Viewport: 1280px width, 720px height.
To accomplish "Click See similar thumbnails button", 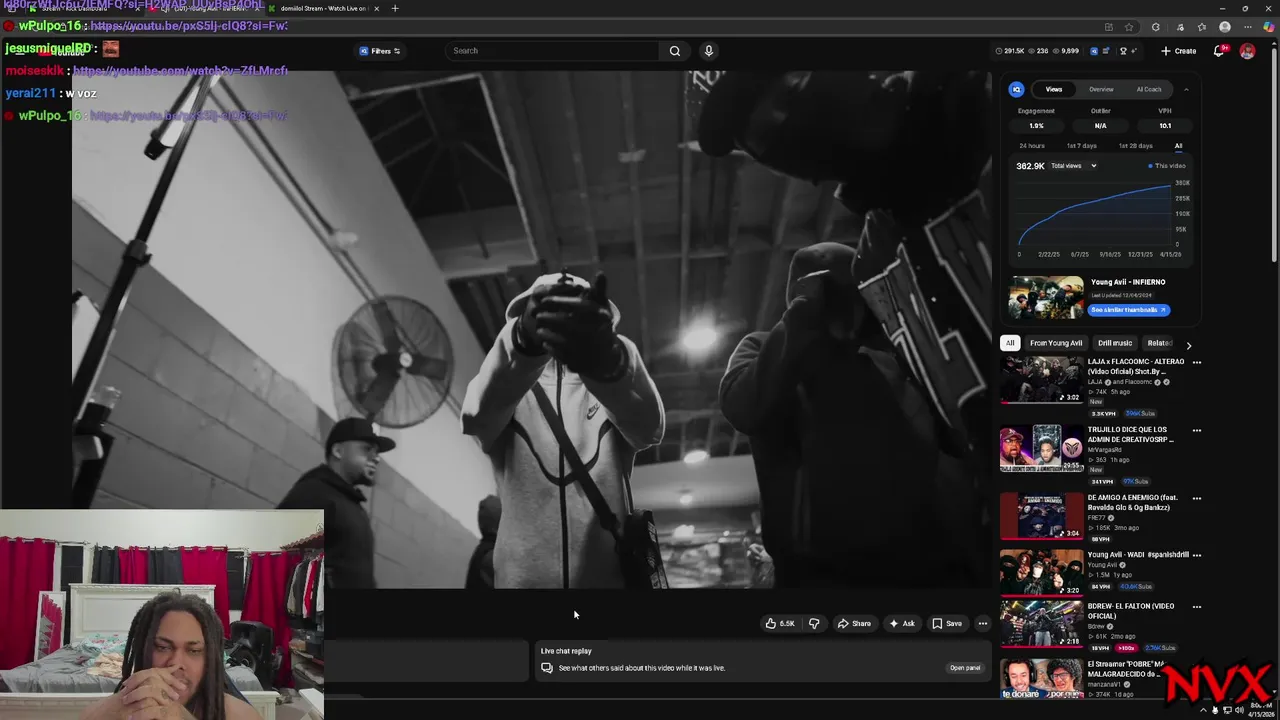I will click(x=1129, y=310).
